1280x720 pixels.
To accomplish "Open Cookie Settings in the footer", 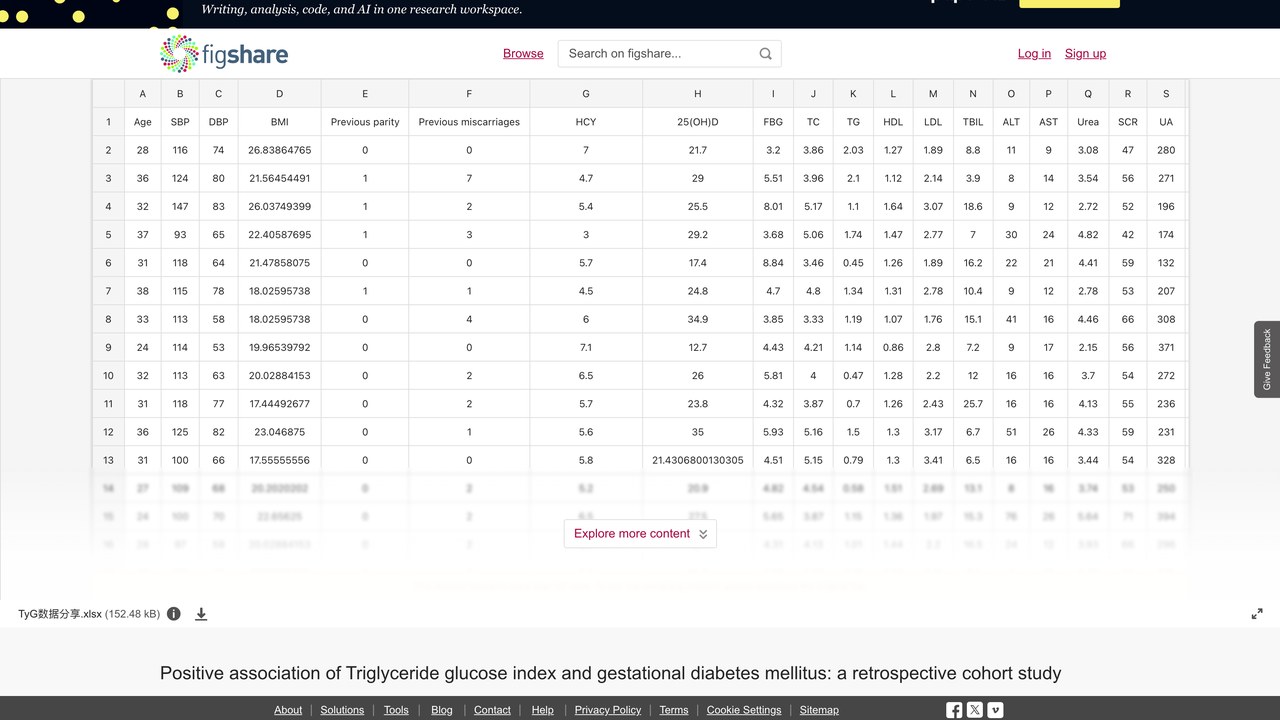I will pyautogui.click(x=744, y=710).
